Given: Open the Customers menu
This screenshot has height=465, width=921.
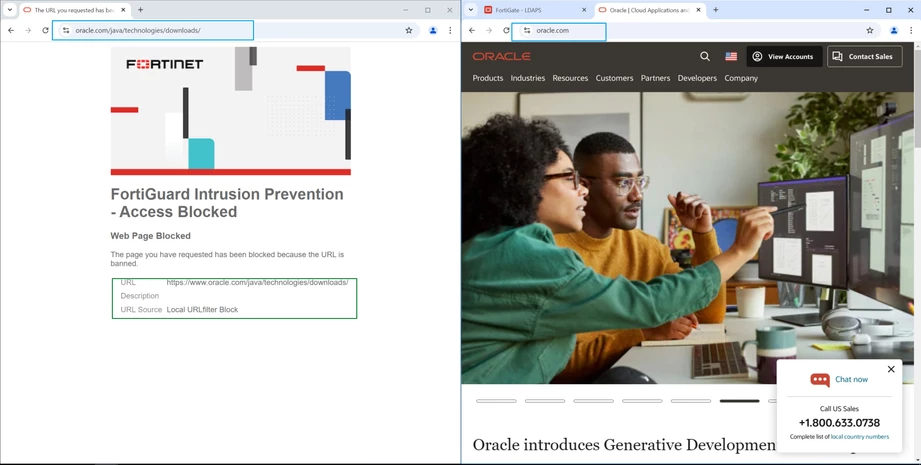Looking at the screenshot, I should 614,78.
